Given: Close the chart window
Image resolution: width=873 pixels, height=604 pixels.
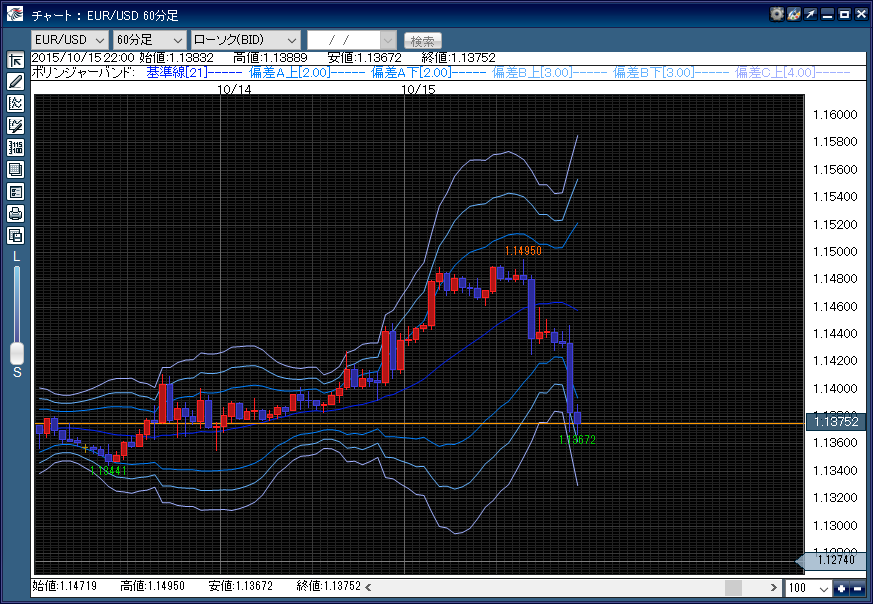Looking at the screenshot, I should [x=861, y=14].
